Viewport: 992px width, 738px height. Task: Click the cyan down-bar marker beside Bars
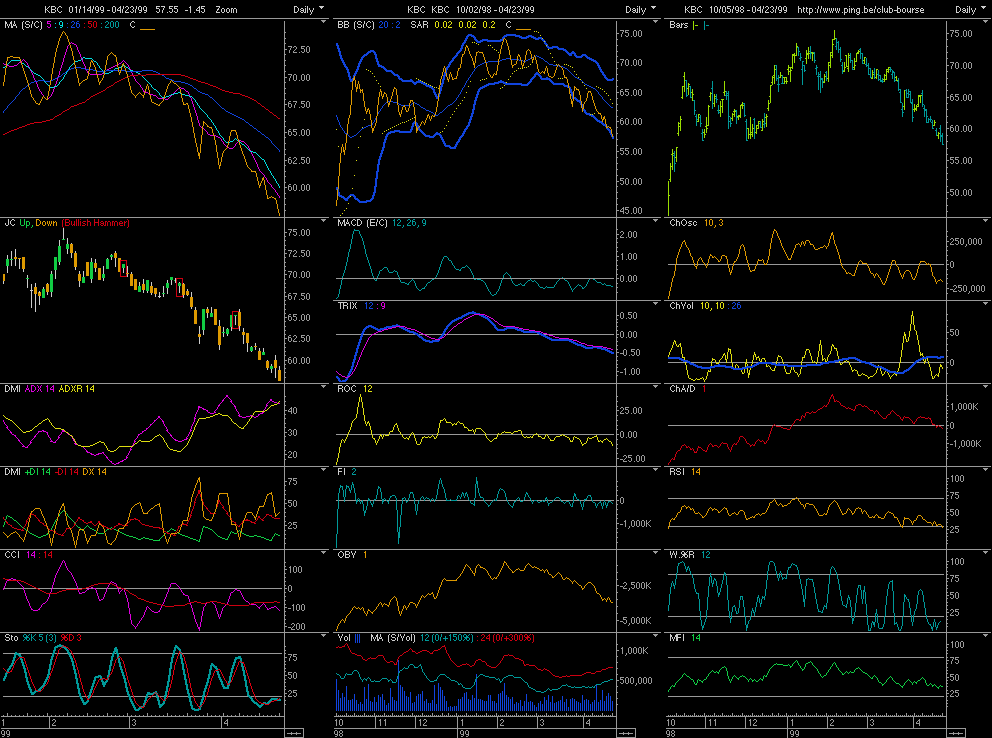(x=706, y=25)
